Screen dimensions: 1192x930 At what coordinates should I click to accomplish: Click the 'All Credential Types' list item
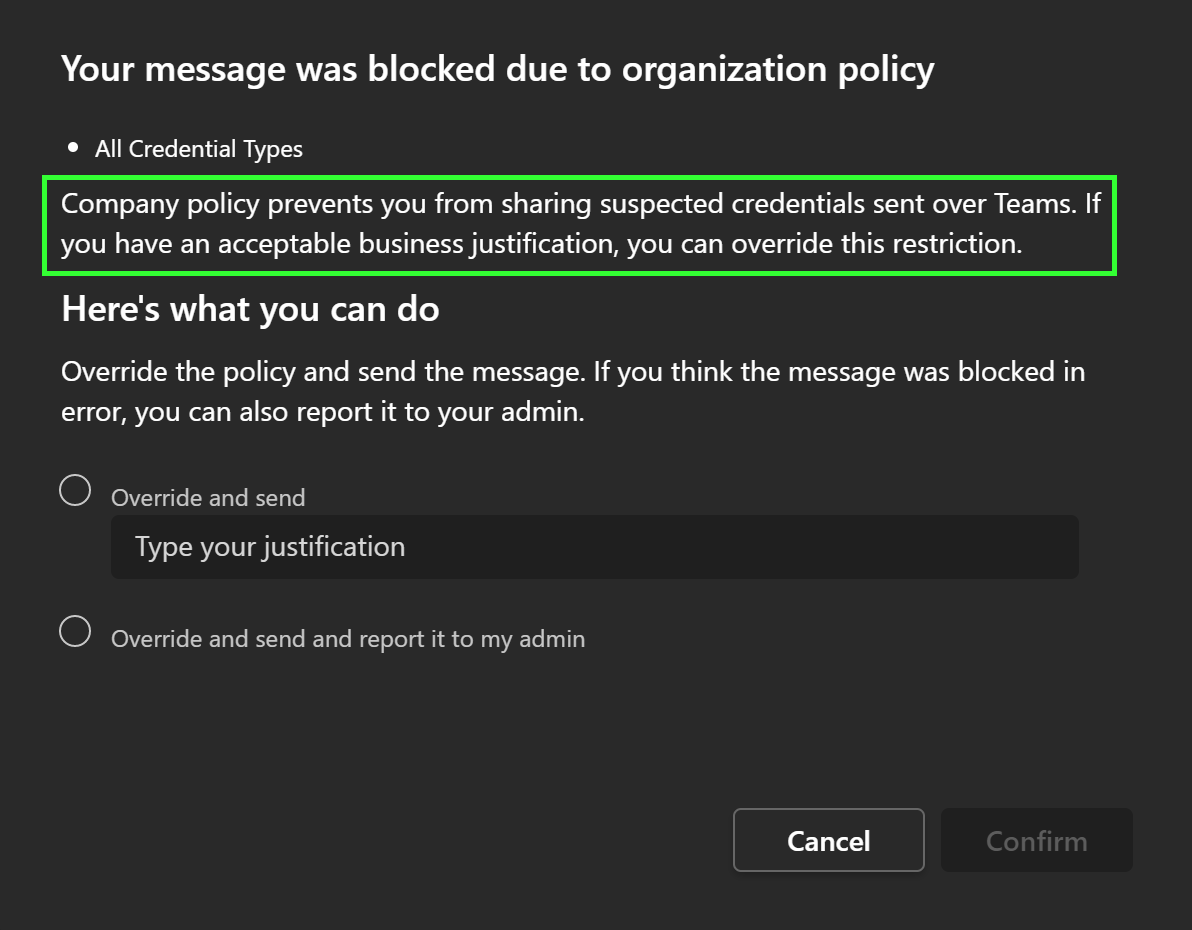[198, 149]
